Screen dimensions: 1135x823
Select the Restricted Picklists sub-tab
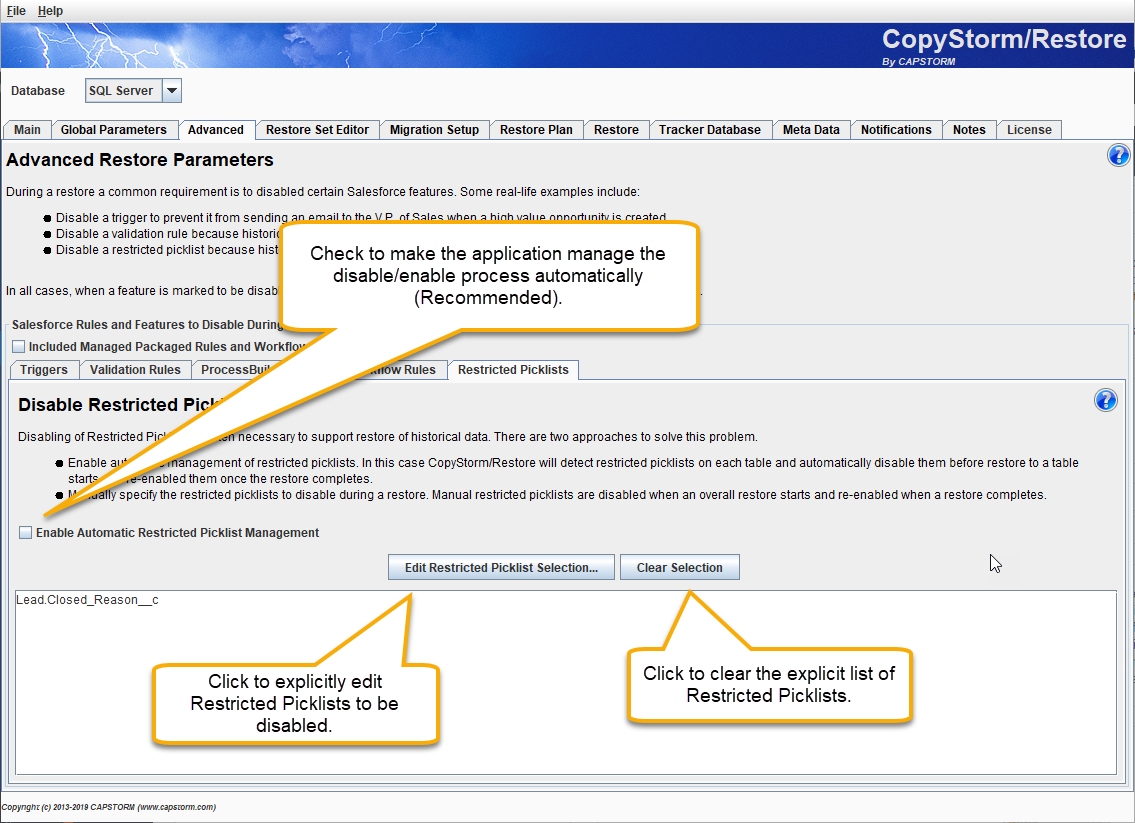click(x=513, y=370)
